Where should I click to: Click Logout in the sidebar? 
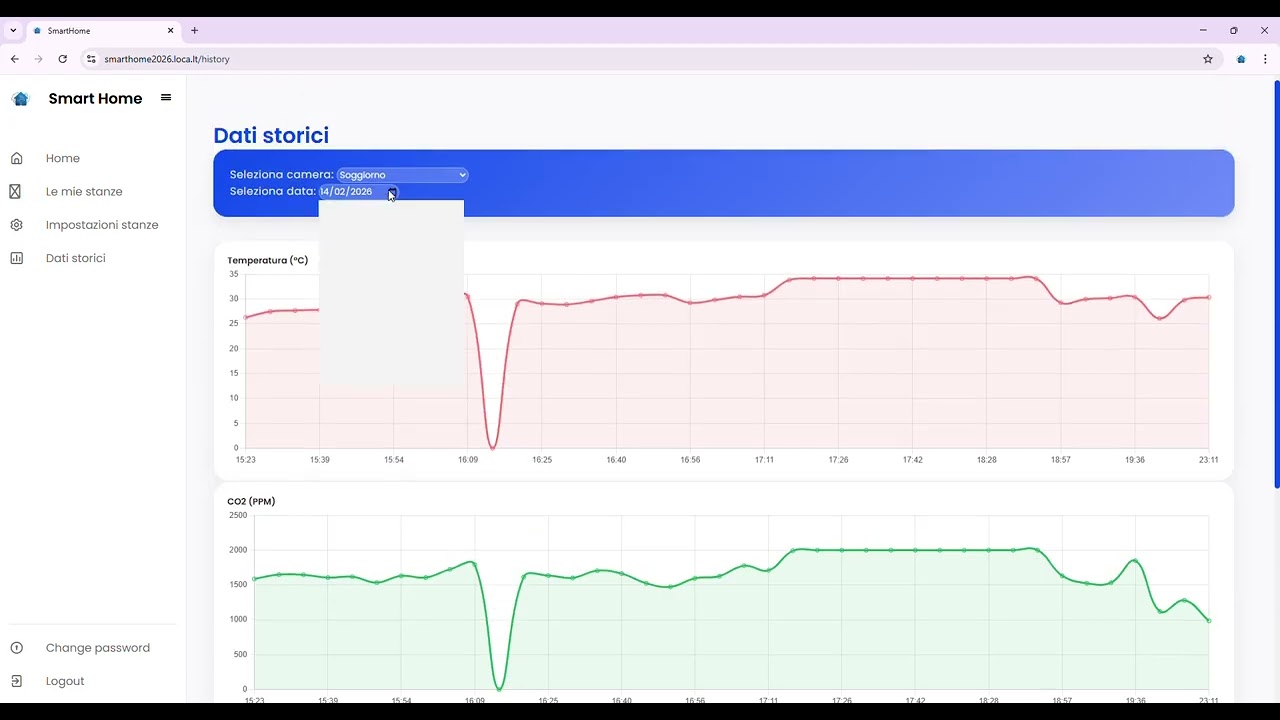point(65,681)
